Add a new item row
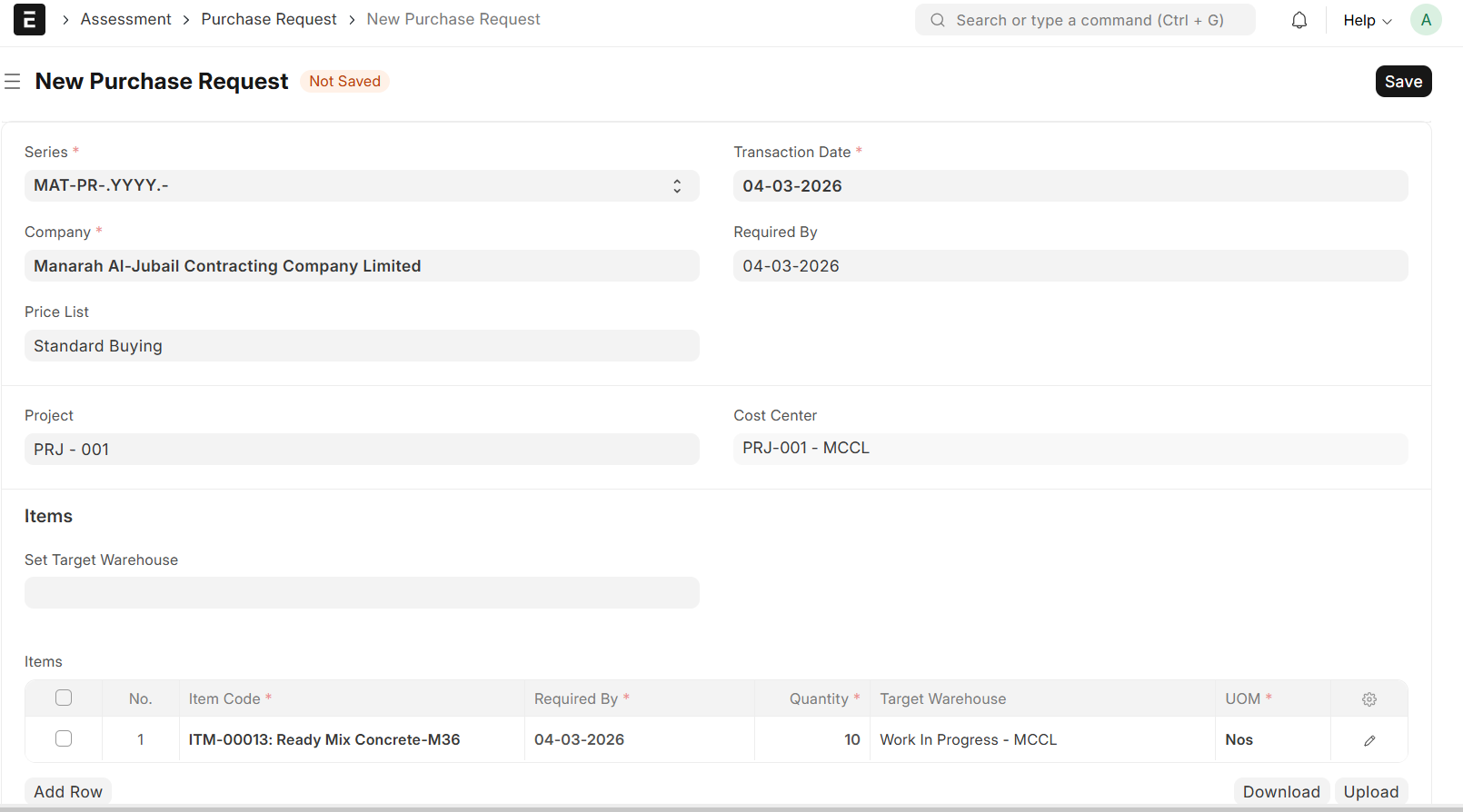The image size is (1463, 812). (68, 791)
